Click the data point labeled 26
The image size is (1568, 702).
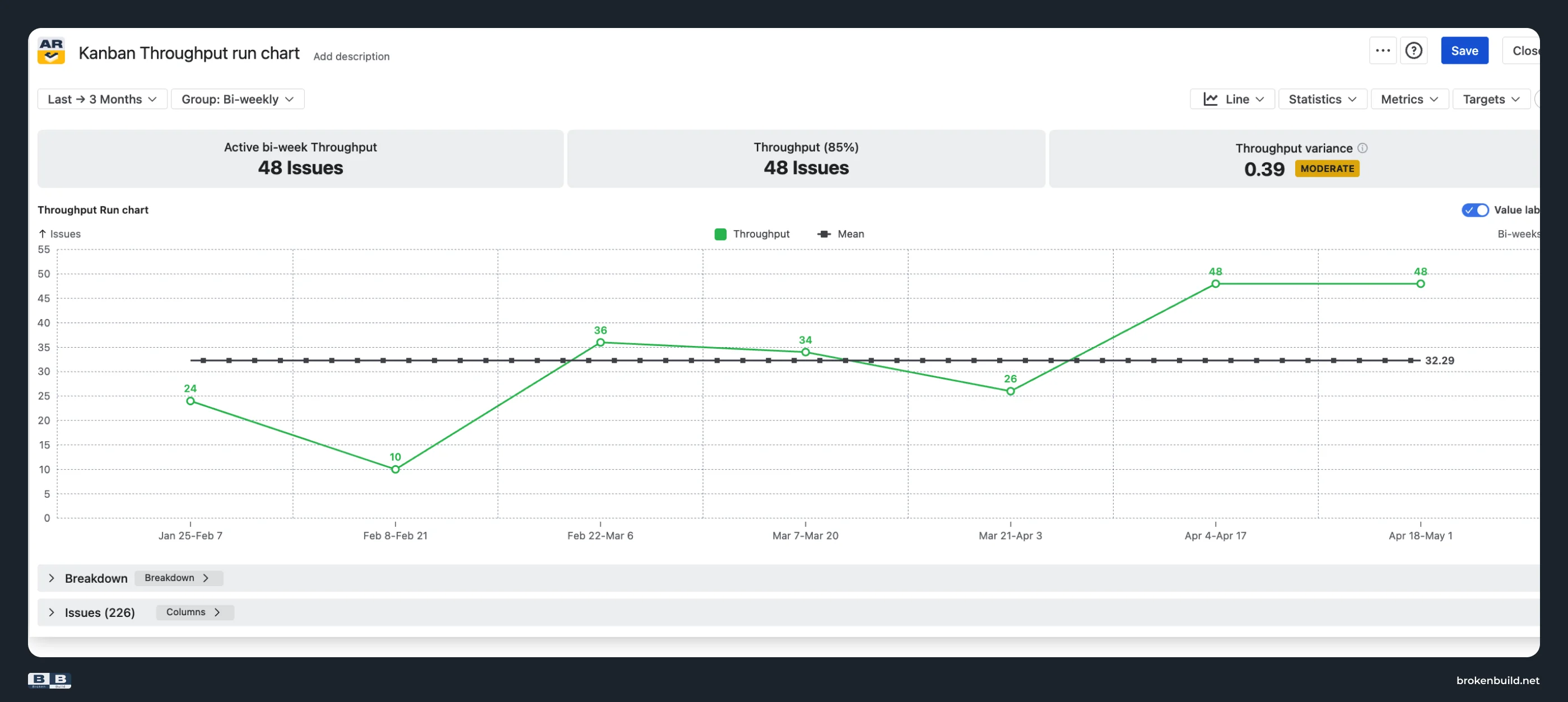click(x=1011, y=391)
